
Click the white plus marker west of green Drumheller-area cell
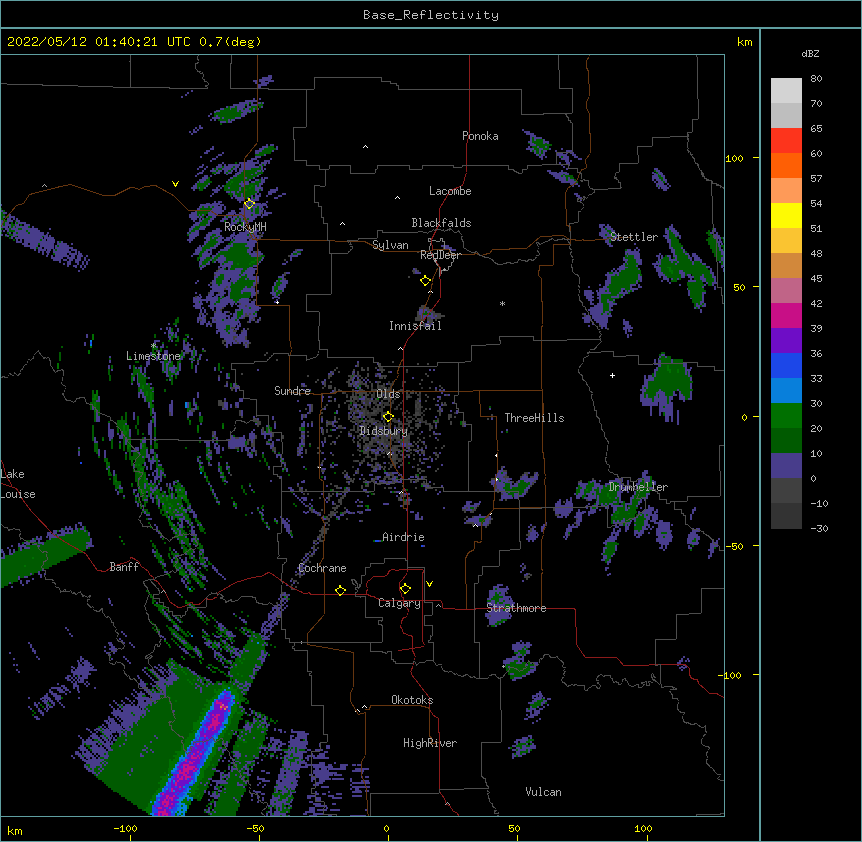tap(612, 375)
